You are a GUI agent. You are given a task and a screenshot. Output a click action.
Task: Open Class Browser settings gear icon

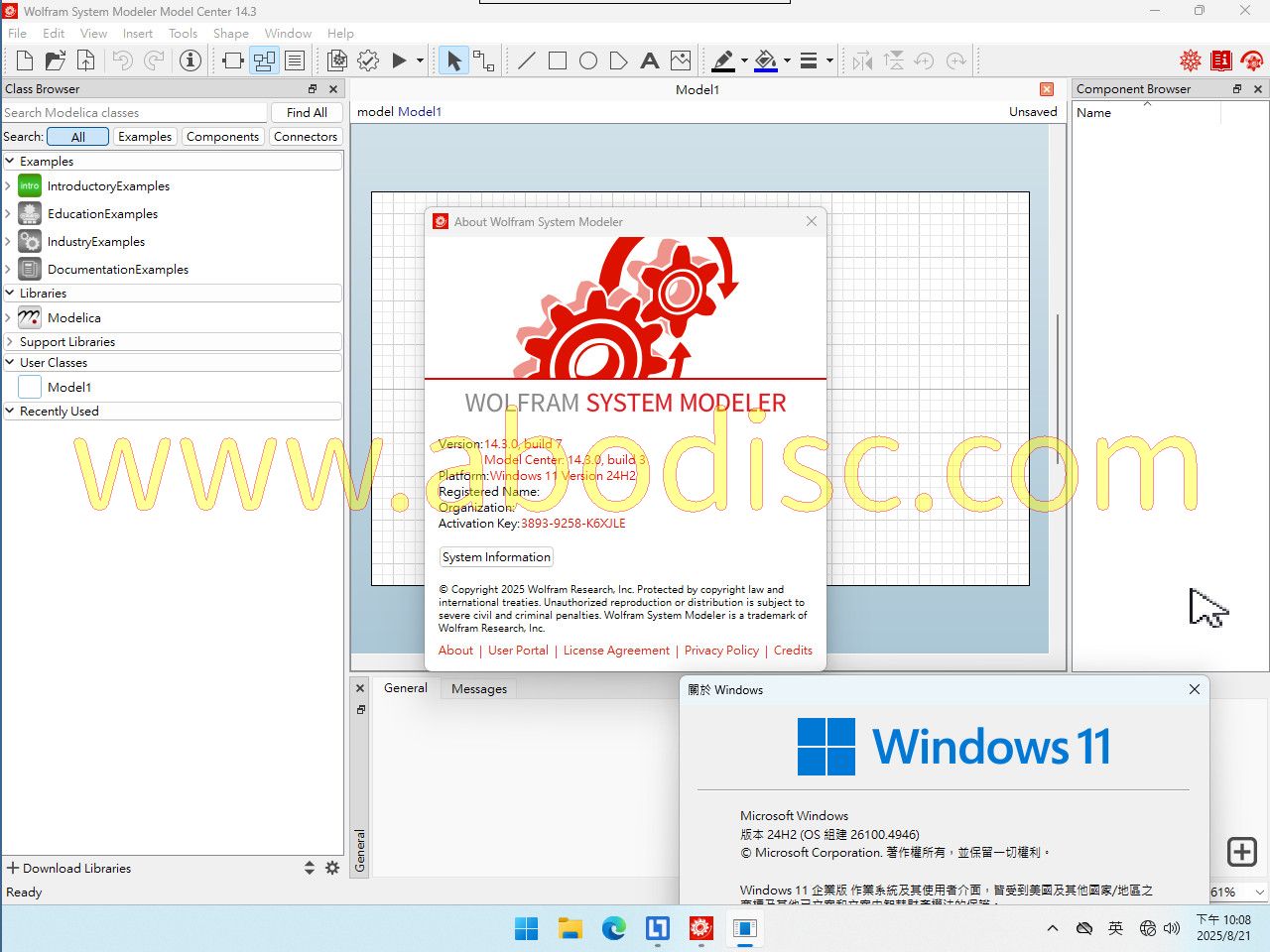[x=332, y=868]
